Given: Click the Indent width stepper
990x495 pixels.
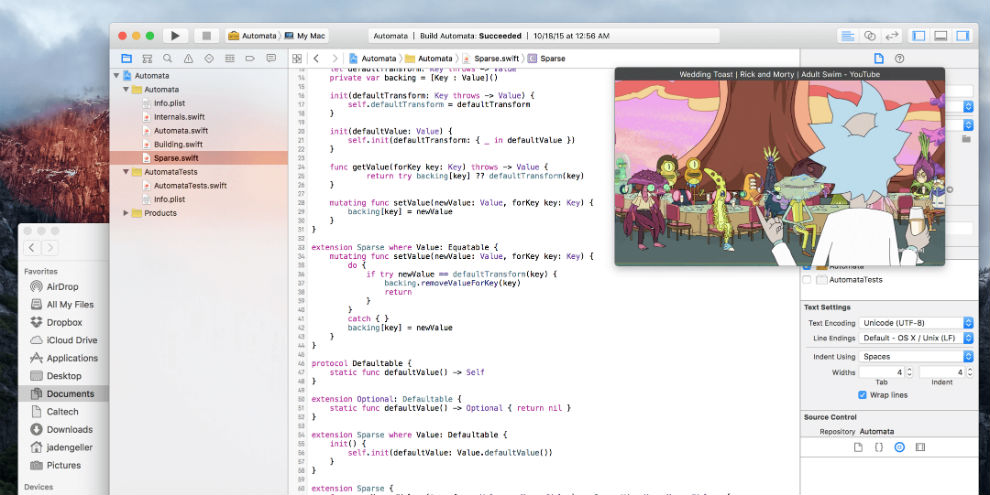Looking at the screenshot, I should pos(970,373).
